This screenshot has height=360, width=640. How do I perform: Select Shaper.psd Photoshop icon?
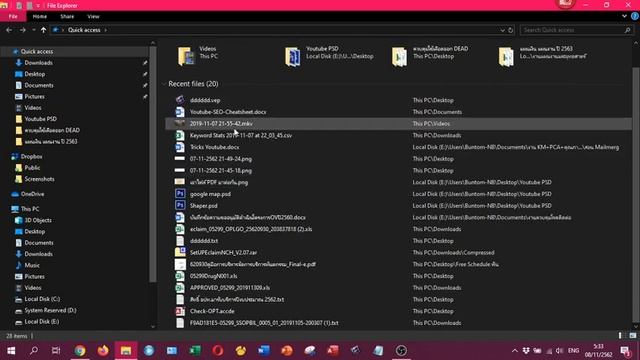[x=180, y=206]
